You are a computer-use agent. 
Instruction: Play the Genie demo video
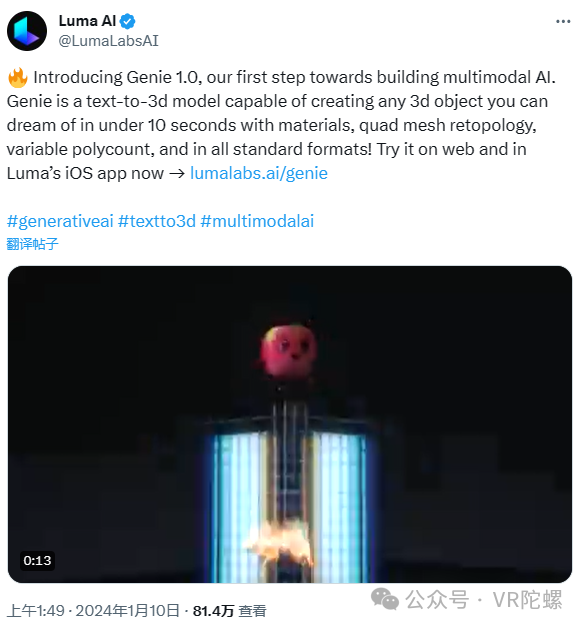tap(290, 424)
